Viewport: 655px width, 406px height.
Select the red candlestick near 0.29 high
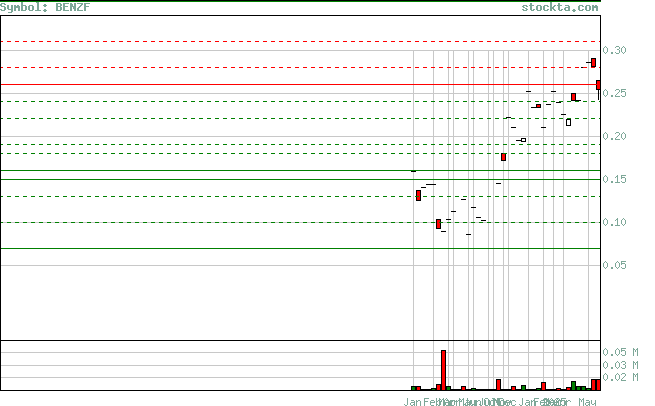coord(593,63)
